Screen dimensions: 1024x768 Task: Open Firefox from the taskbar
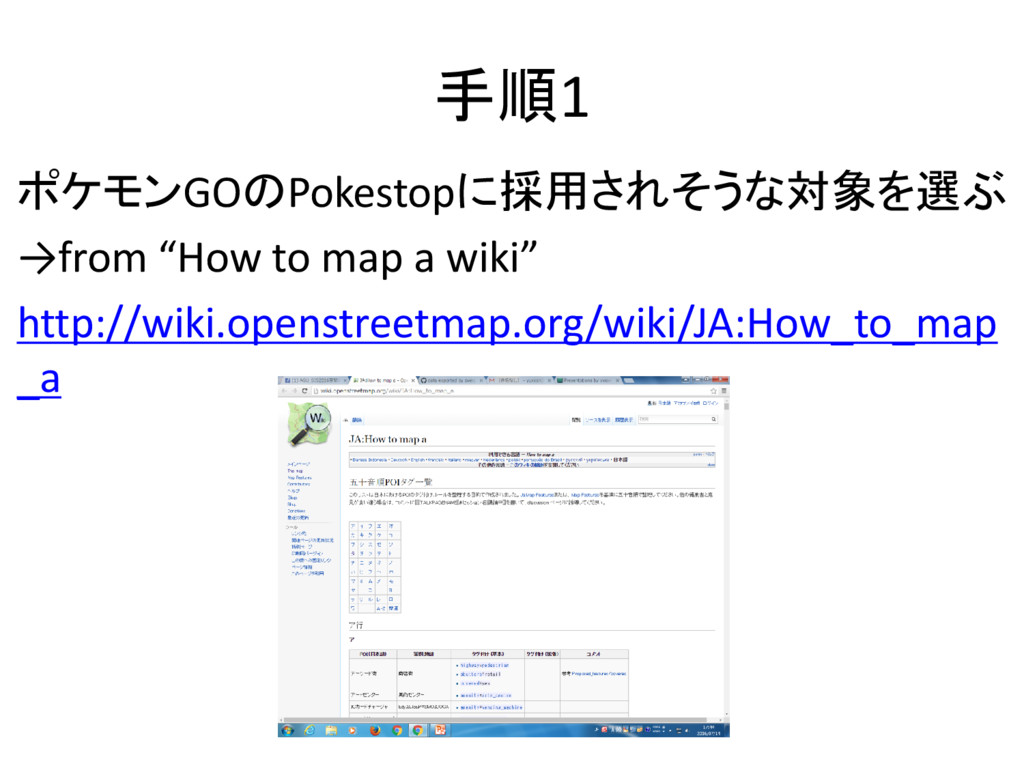click(x=375, y=730)
